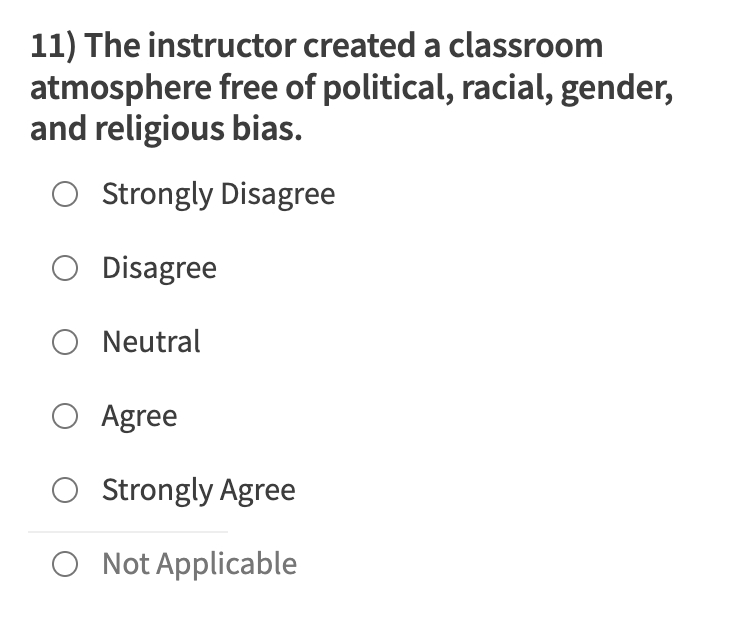Choose the Not Applicable radio button
732x640 pixels.
pyautogui.click(x=65, y=564)
